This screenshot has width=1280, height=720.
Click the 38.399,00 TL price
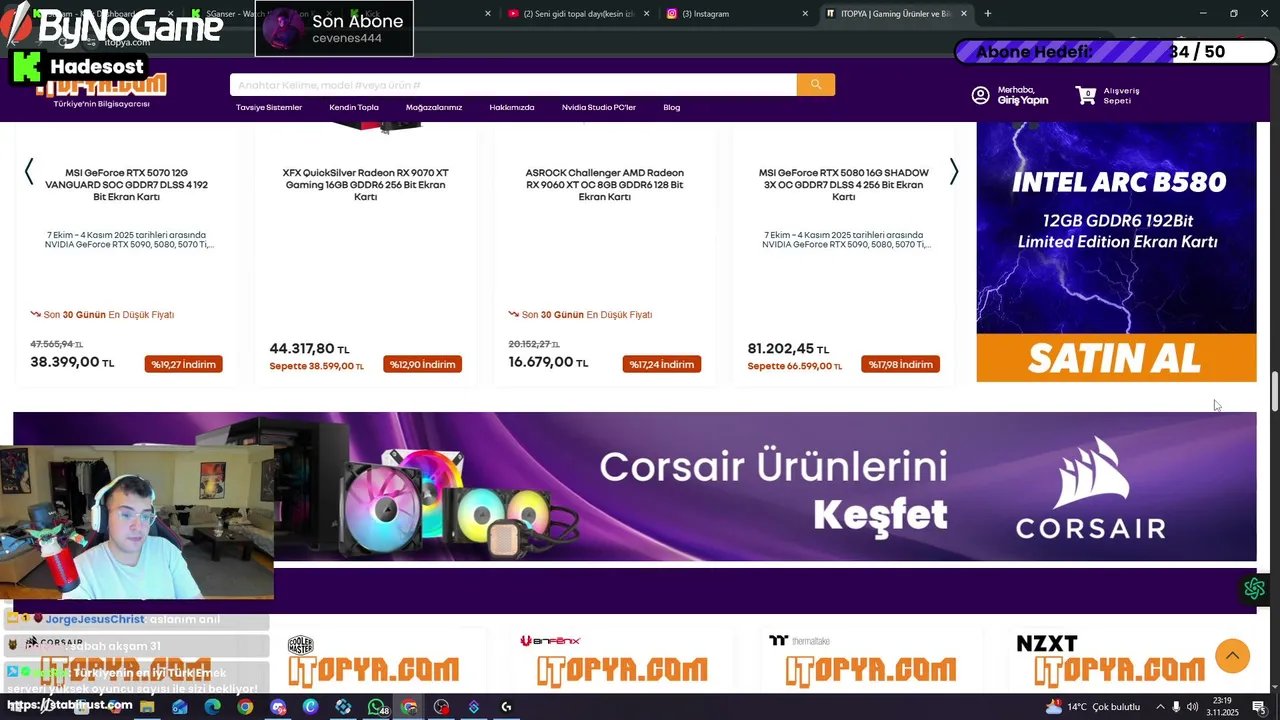(73, 362)
